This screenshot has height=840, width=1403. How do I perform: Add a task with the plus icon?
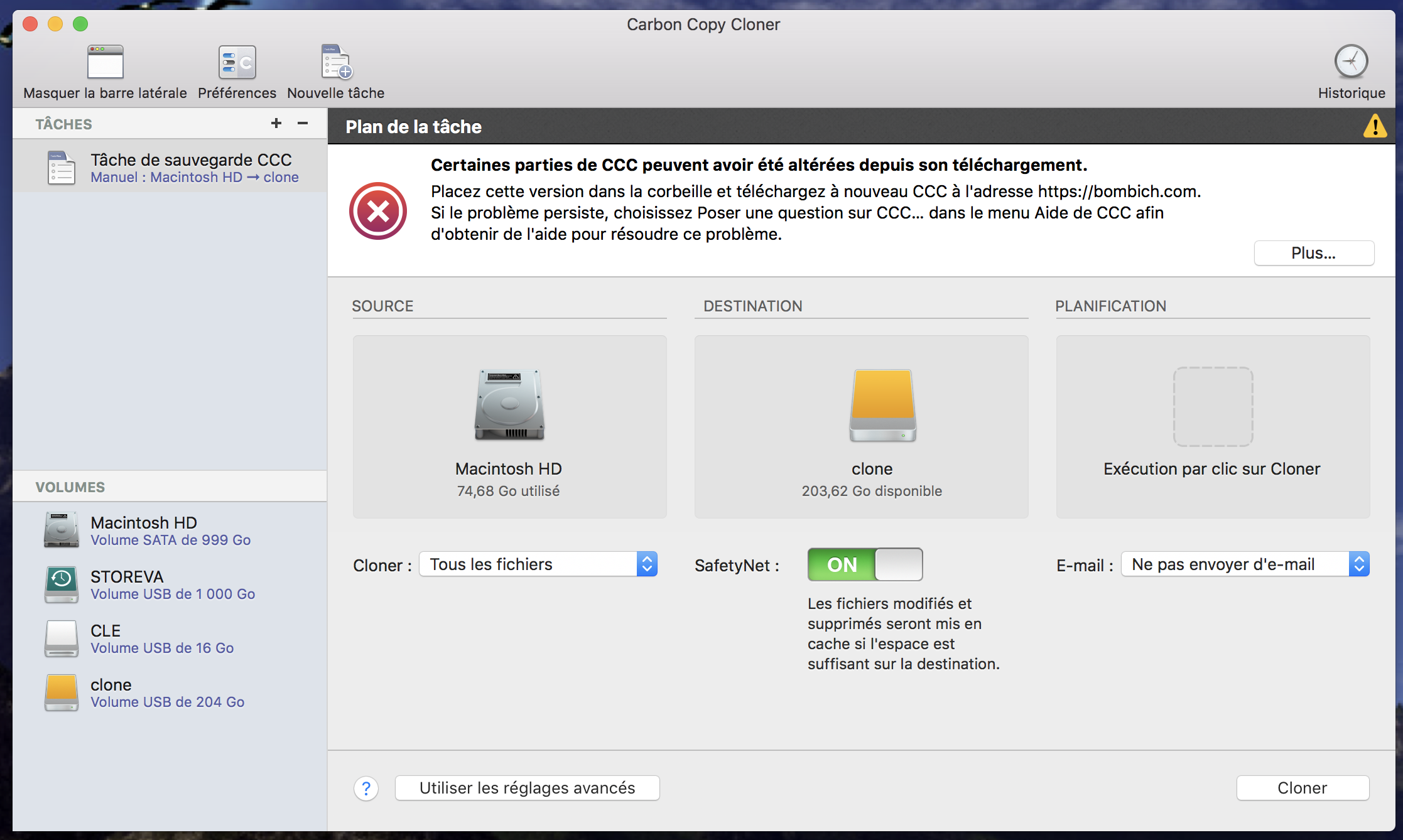(x=276, y=123)
